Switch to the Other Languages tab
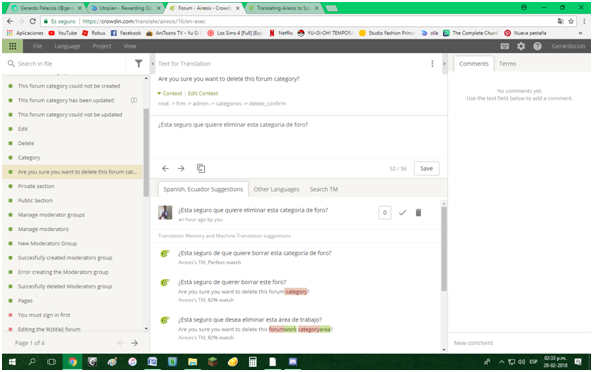Viewport: 593px width, 372px height. [x=276, y=189]
